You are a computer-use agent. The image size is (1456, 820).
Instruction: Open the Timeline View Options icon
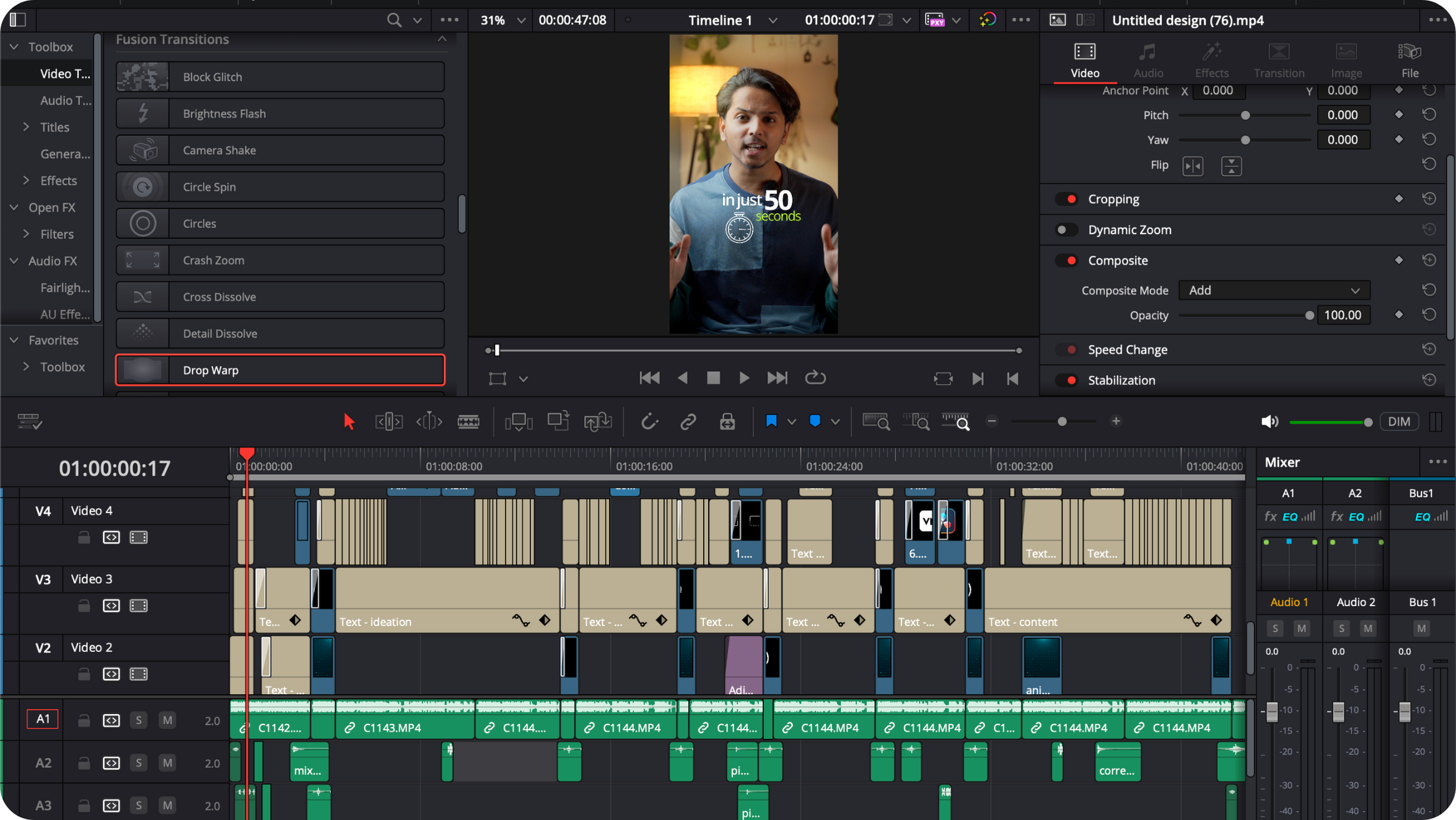(29, 422)
